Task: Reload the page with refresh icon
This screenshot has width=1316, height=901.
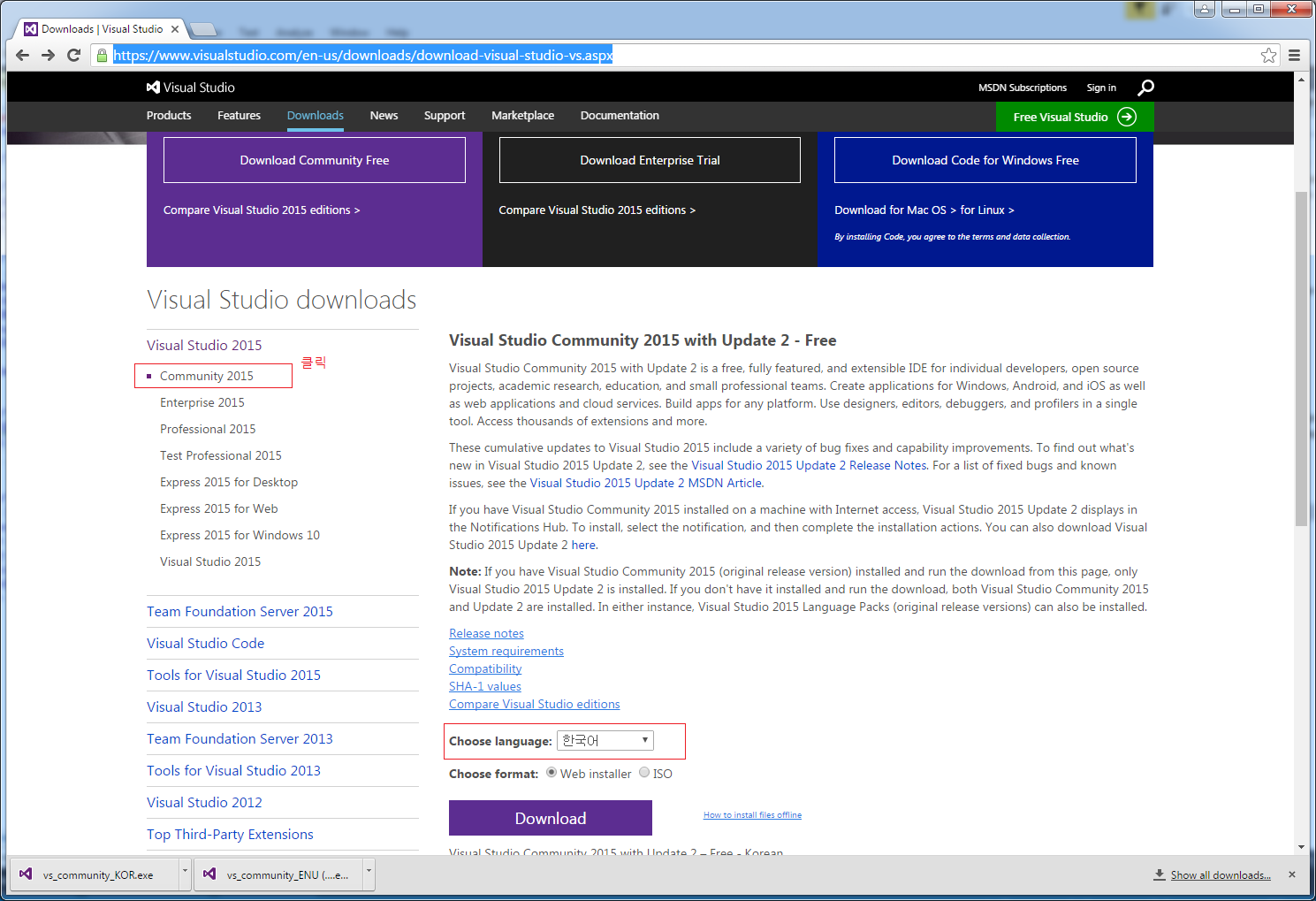Action: point(74,55)
